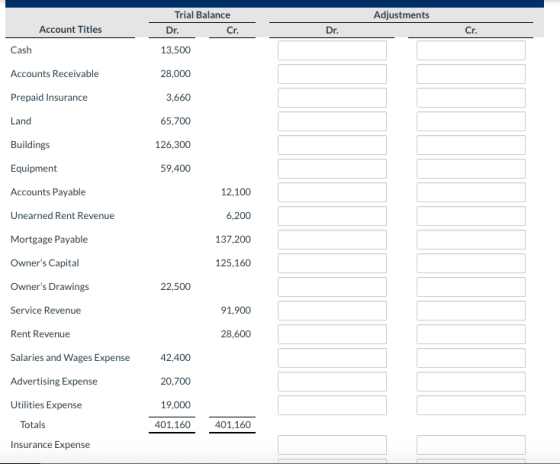Viewport: 560px width, 464px height.
Task: Click Land row adjustments credit box
Action: pyautogui.click(x=471, y=121)
